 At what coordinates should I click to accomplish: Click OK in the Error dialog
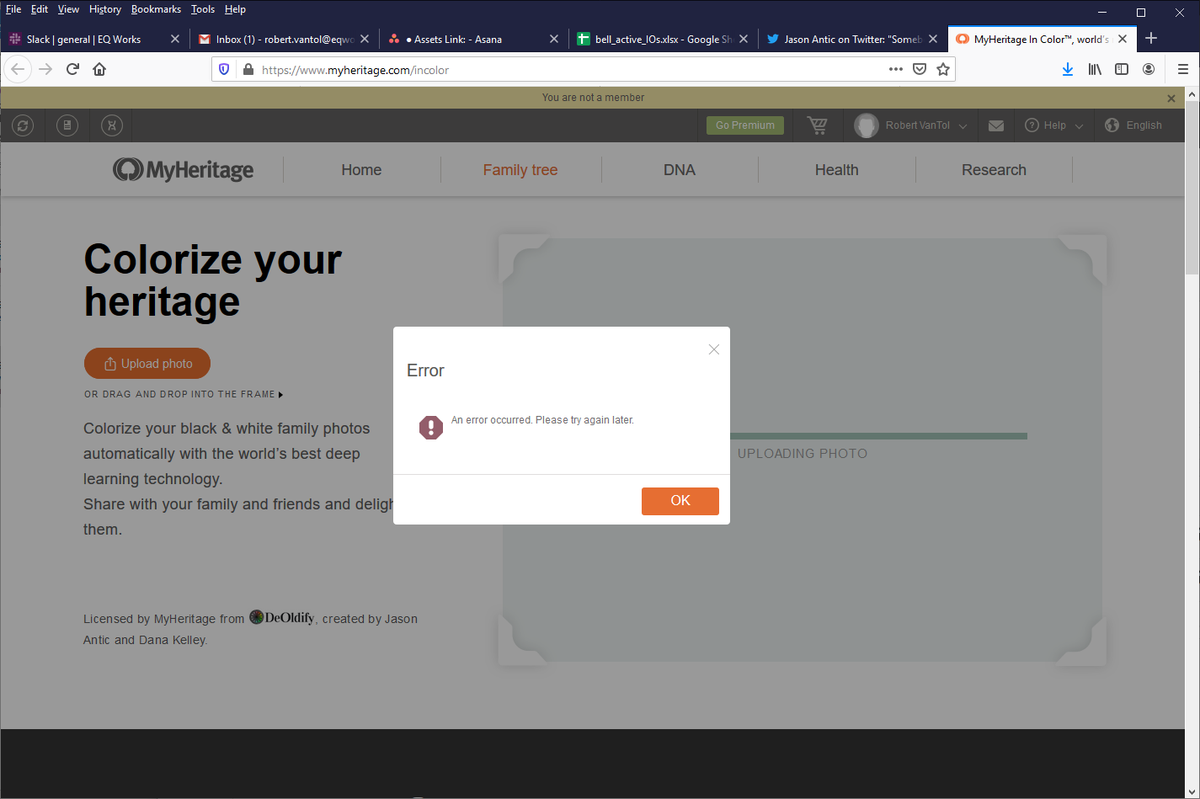click(680, 500)
